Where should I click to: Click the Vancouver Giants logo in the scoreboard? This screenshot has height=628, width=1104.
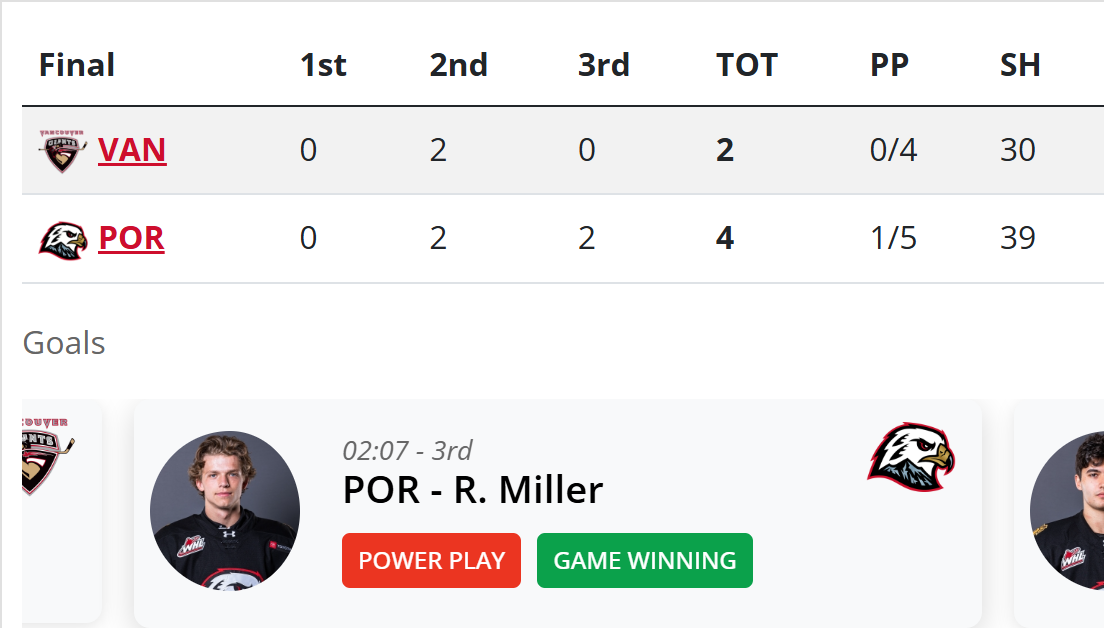[63, 151]
